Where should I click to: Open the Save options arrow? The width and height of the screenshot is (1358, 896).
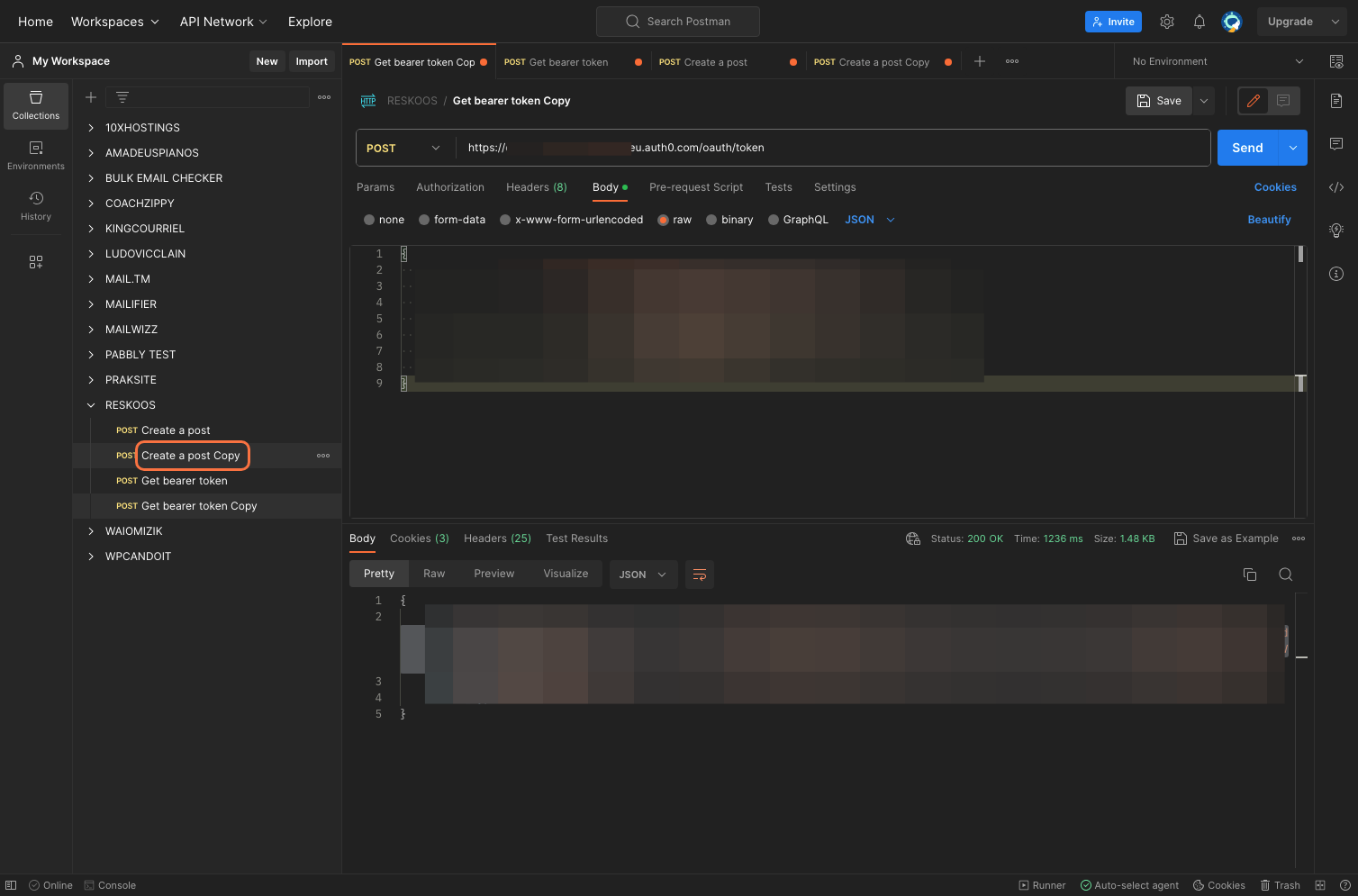tap(1204, 101)
